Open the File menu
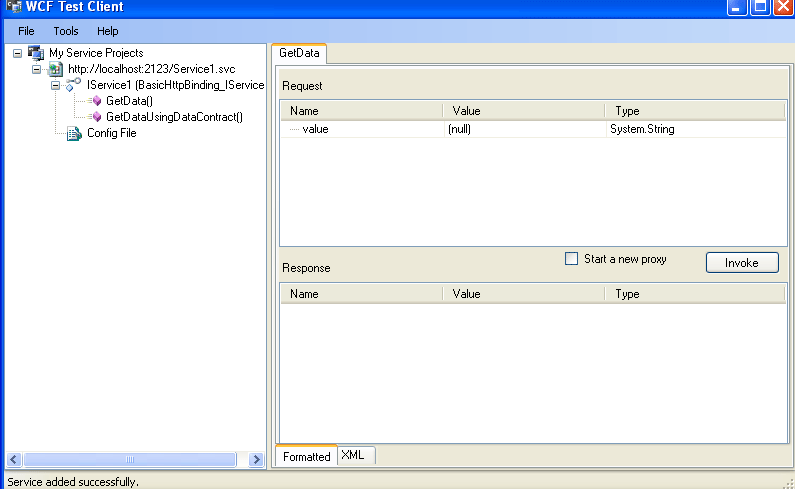Image resolution: width=795 pixels, height=489 pixels. coord(26,31)
